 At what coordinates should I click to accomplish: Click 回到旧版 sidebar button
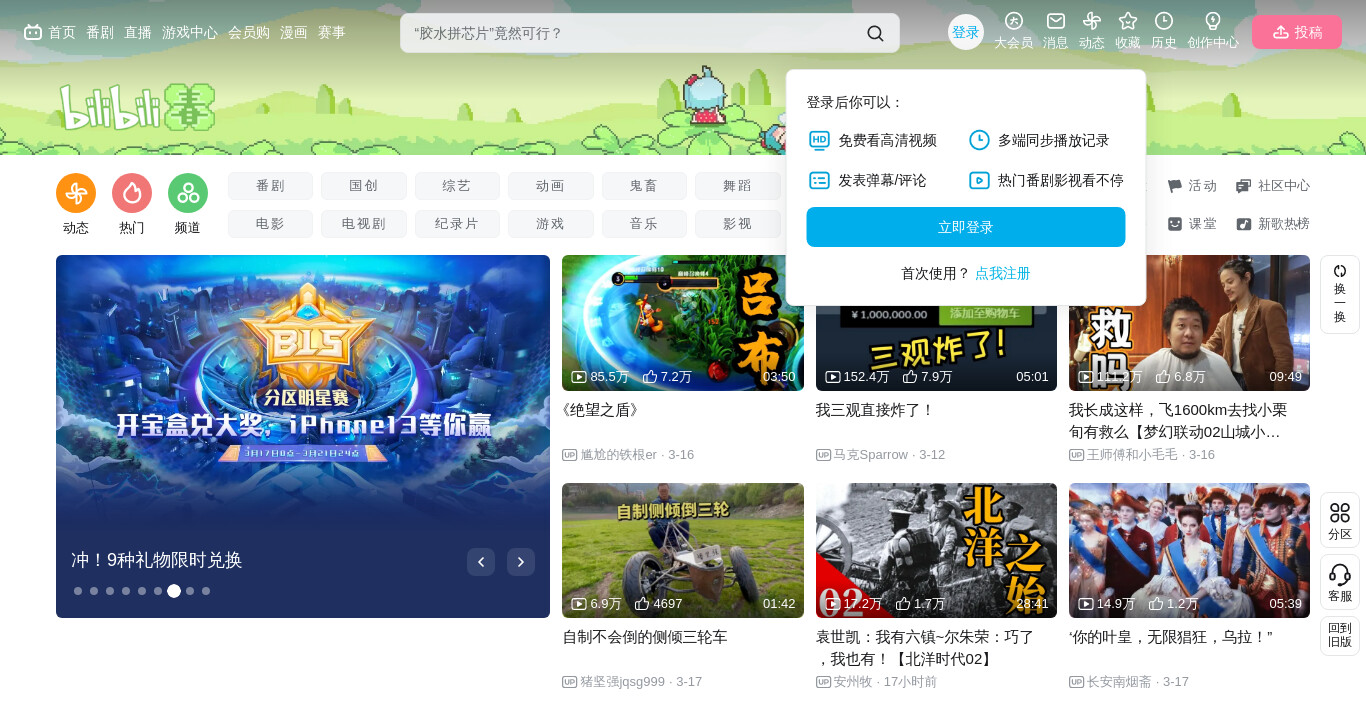coord(1340,635)
